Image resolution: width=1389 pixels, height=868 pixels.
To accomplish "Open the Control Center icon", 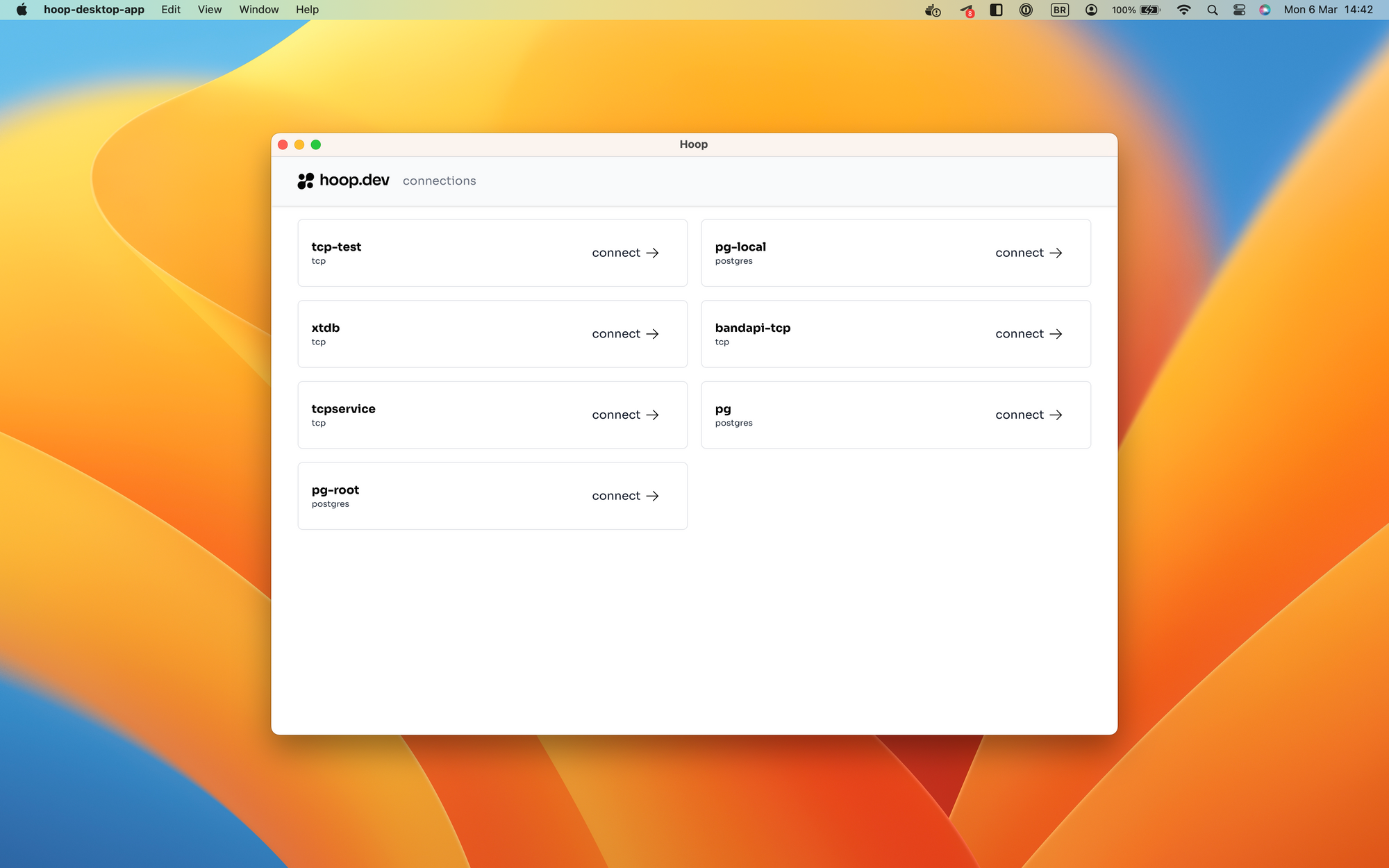I will tap(1239, 10).
